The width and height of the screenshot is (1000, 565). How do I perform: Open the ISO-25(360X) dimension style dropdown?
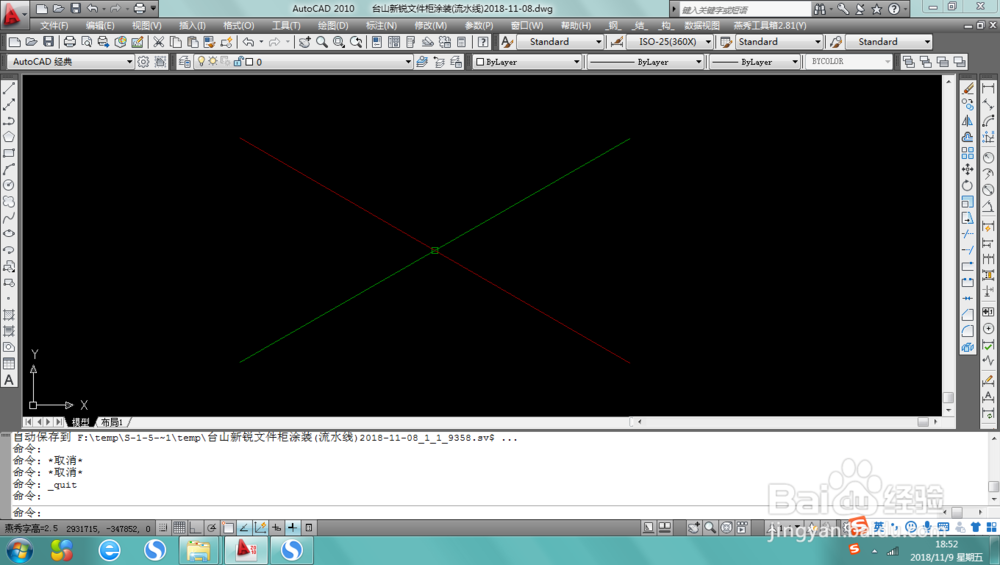click(x=670, y=42)
